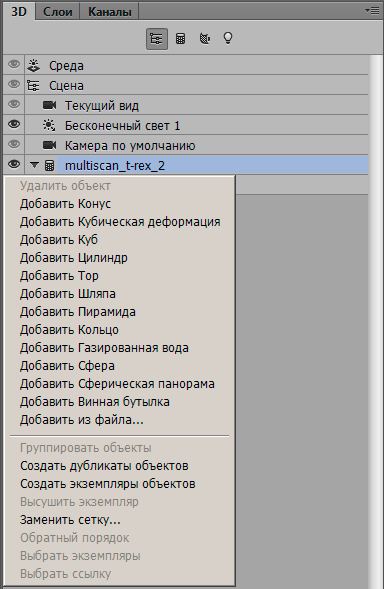Choose Создать дубликаты объектов
The height and width of the screenshot is (589, 384).
pos(119,466)
